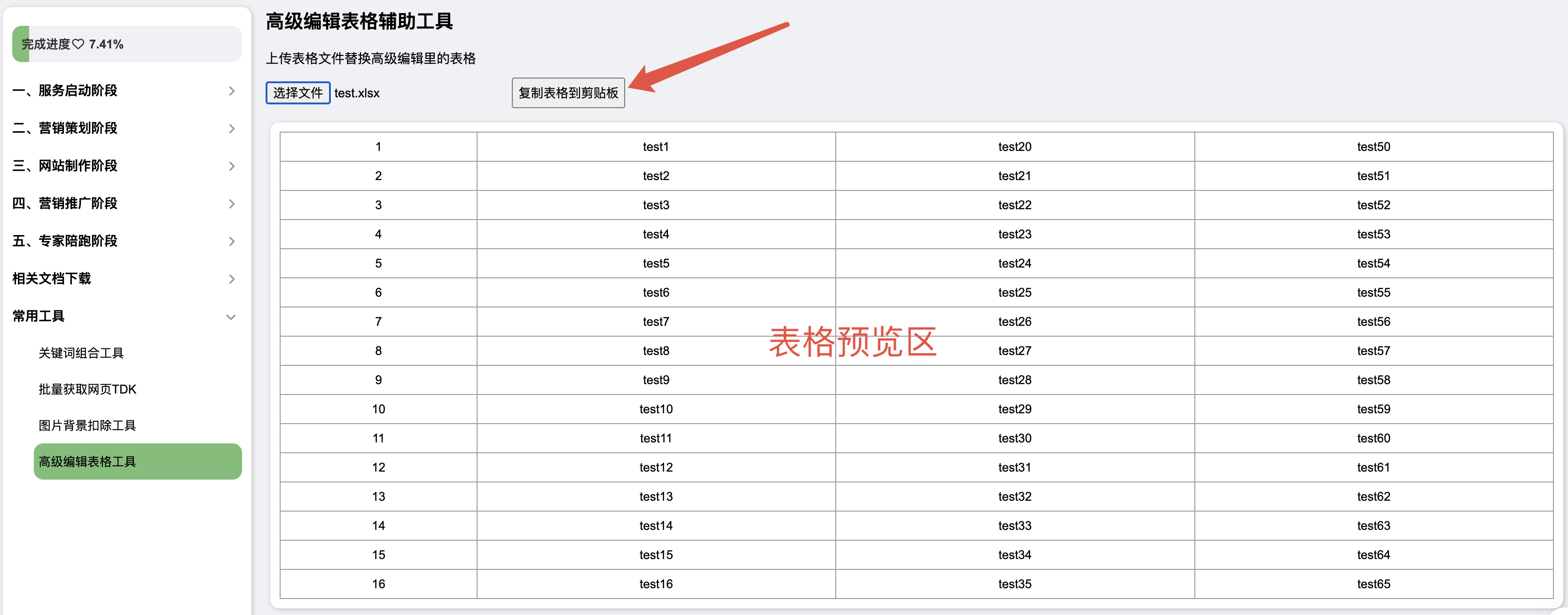
Task: Expand 五、专家陪跑阶段 chevron
Action: (231, 242)
